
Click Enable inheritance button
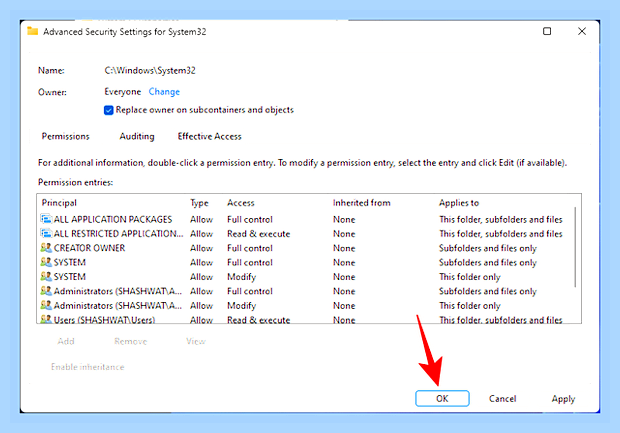87,367
